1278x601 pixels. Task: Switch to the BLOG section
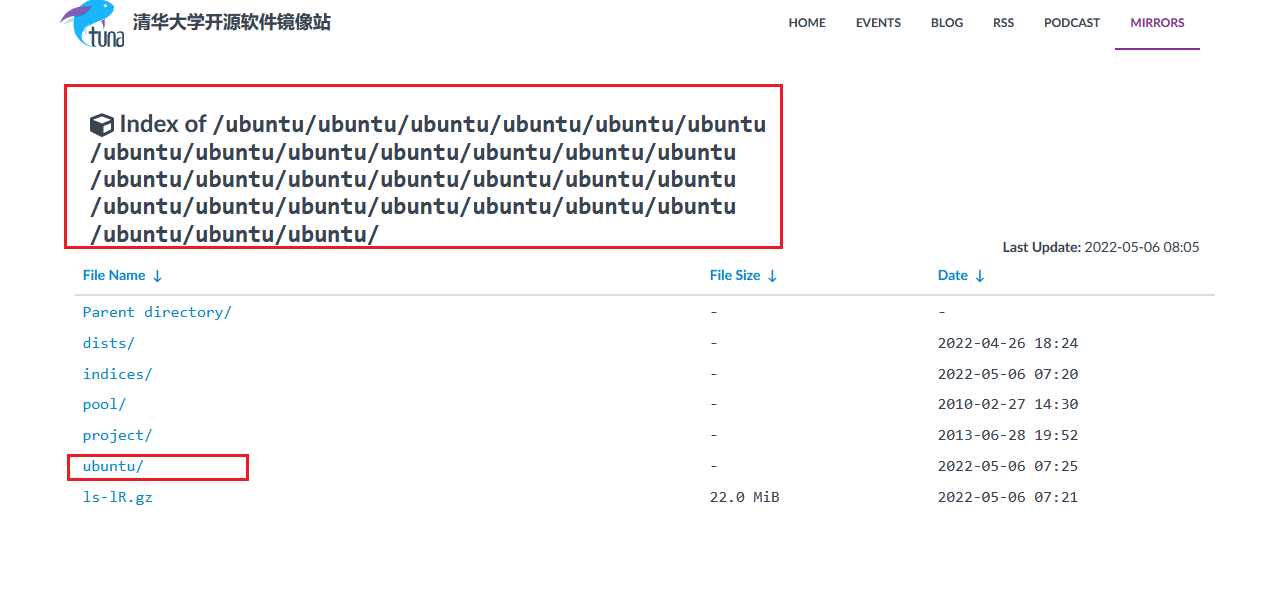coord(945,22)
